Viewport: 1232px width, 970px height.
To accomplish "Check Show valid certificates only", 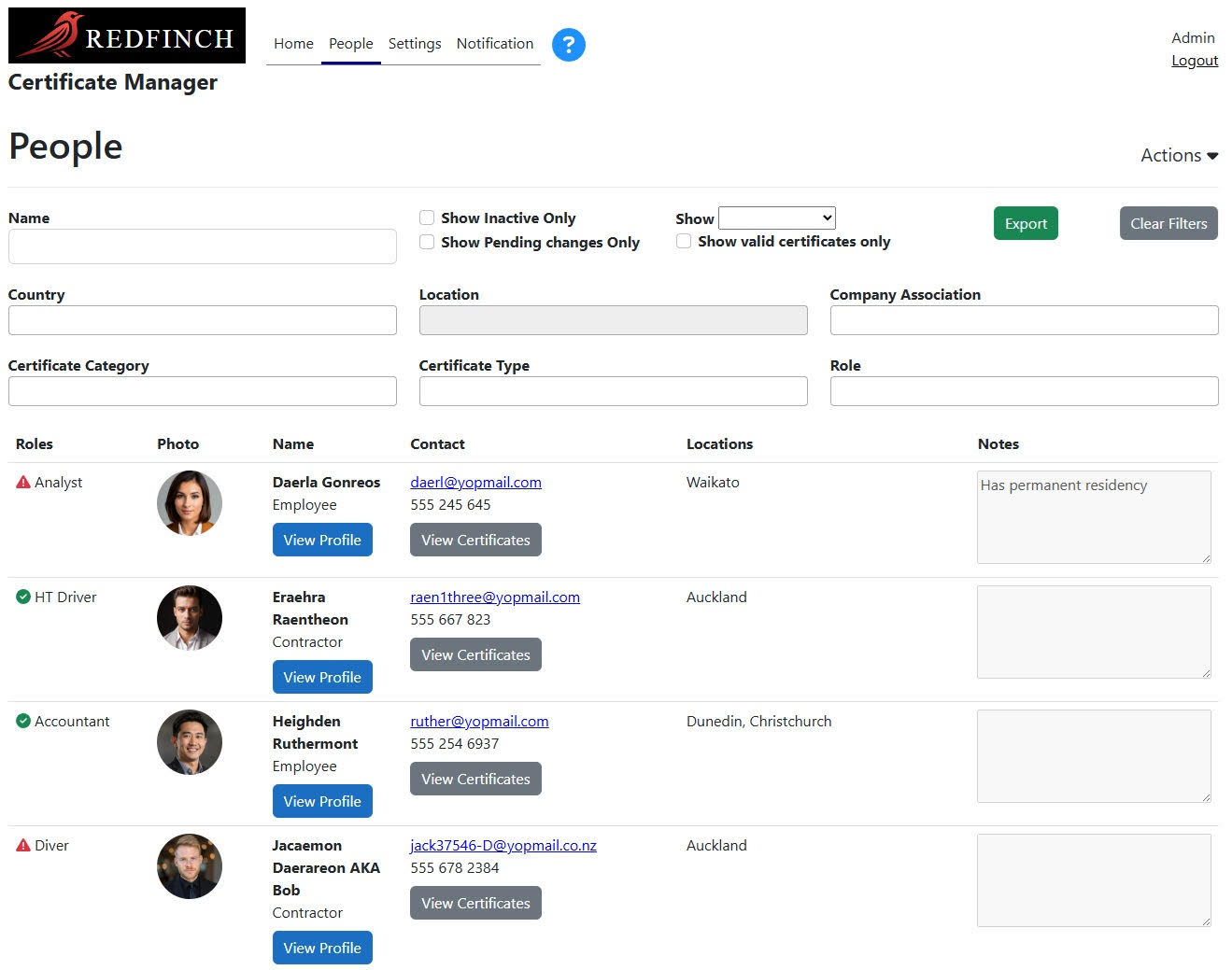I will pyautogui.click(x=684, y=240).
